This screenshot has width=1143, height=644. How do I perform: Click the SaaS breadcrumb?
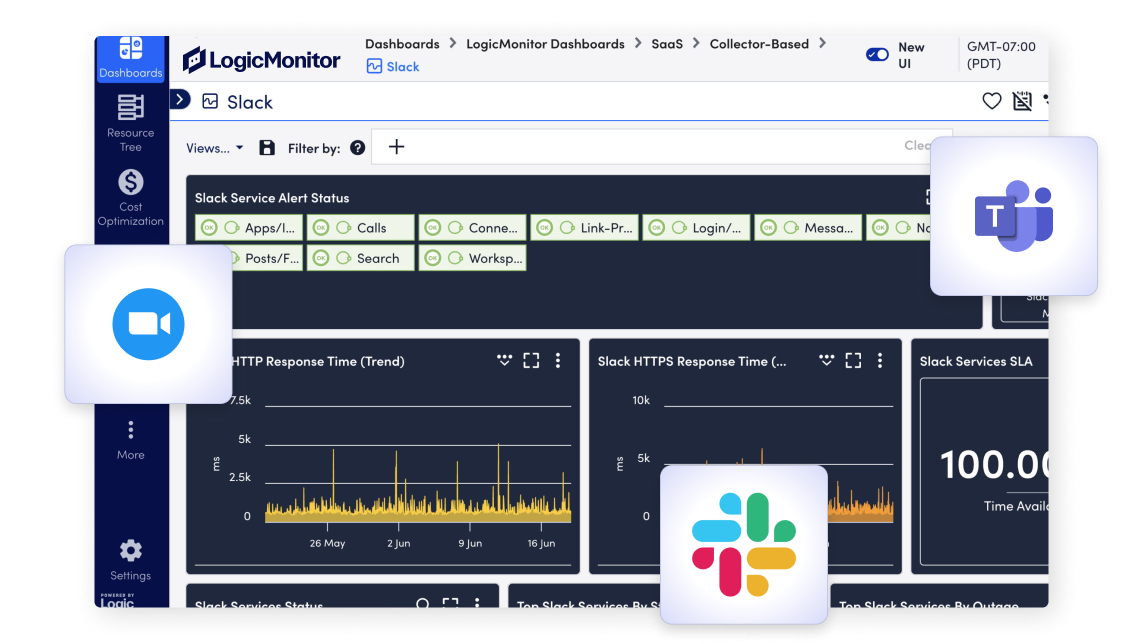tap(667, 44)
